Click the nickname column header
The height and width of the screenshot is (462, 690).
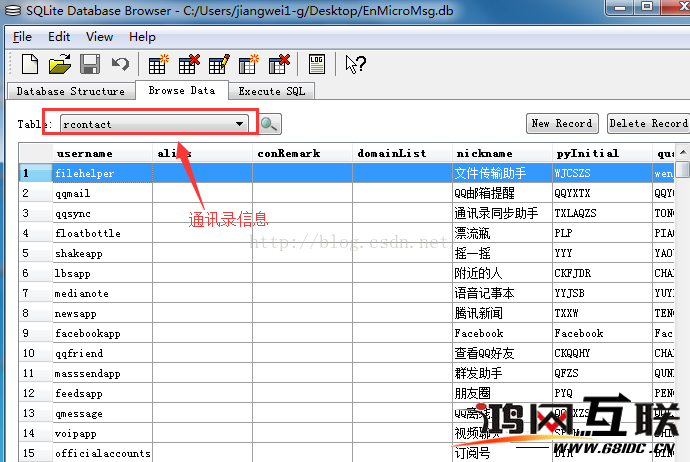pyautogui.click(x=502, y=154)
